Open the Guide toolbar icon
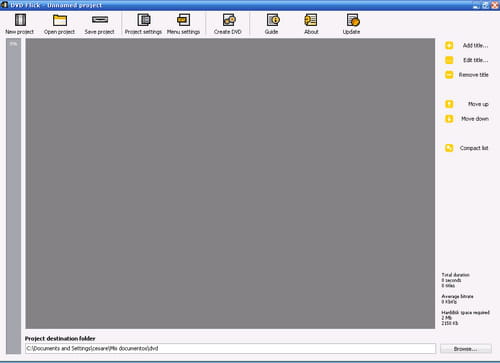Image resolution: width=500 pixels, height=363 pixels. [x=273, y=20]
